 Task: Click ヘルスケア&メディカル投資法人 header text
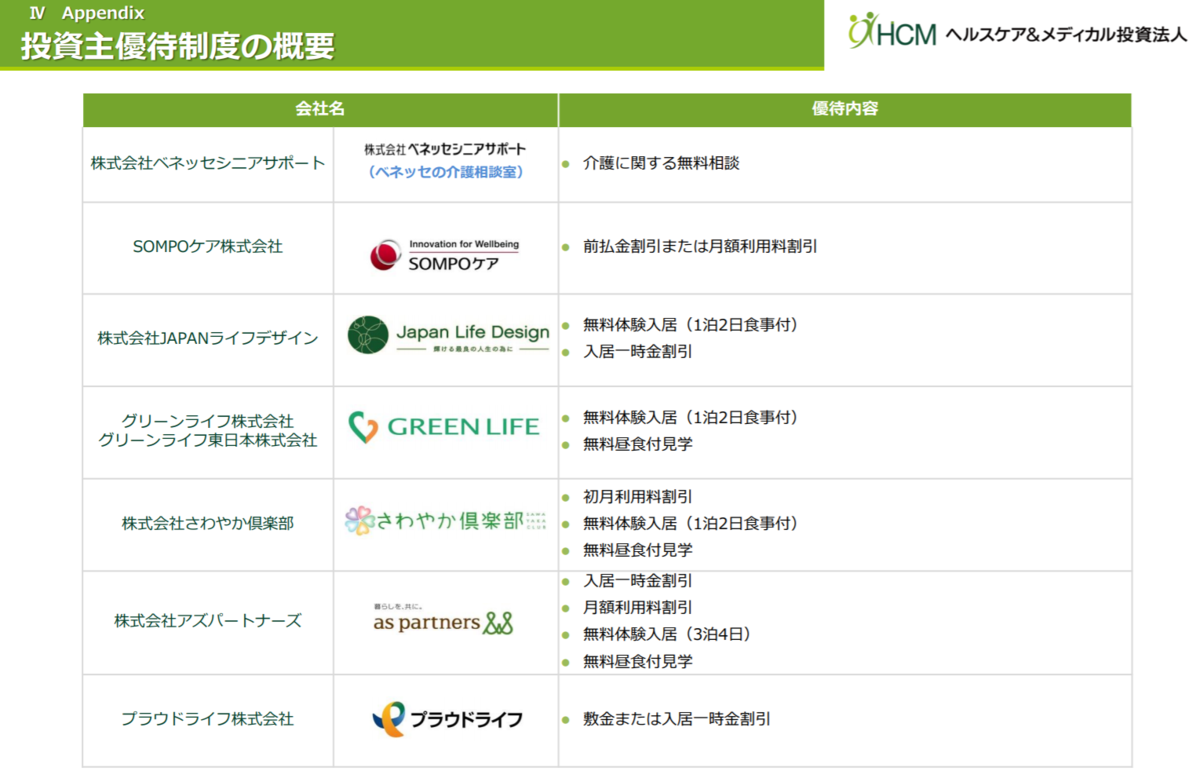click(x=1066, y=34)
